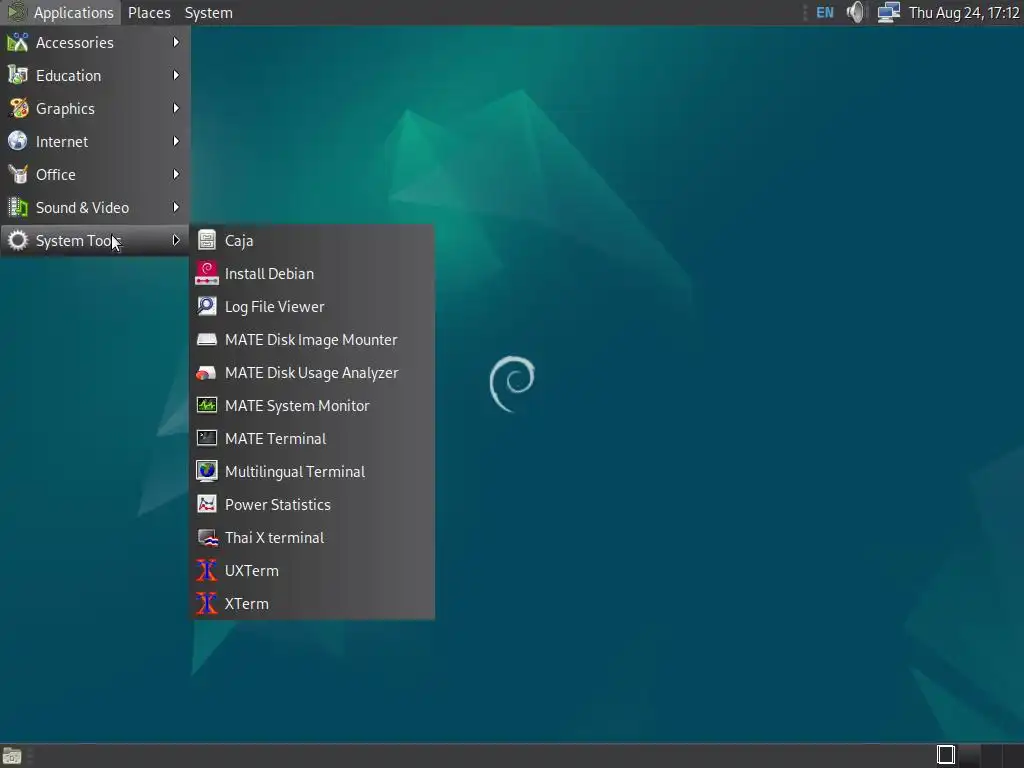Click the workspace switcher square
The height and width of the screenshot is (768, 1024).
pyautogui.click(x=946, y=755)
